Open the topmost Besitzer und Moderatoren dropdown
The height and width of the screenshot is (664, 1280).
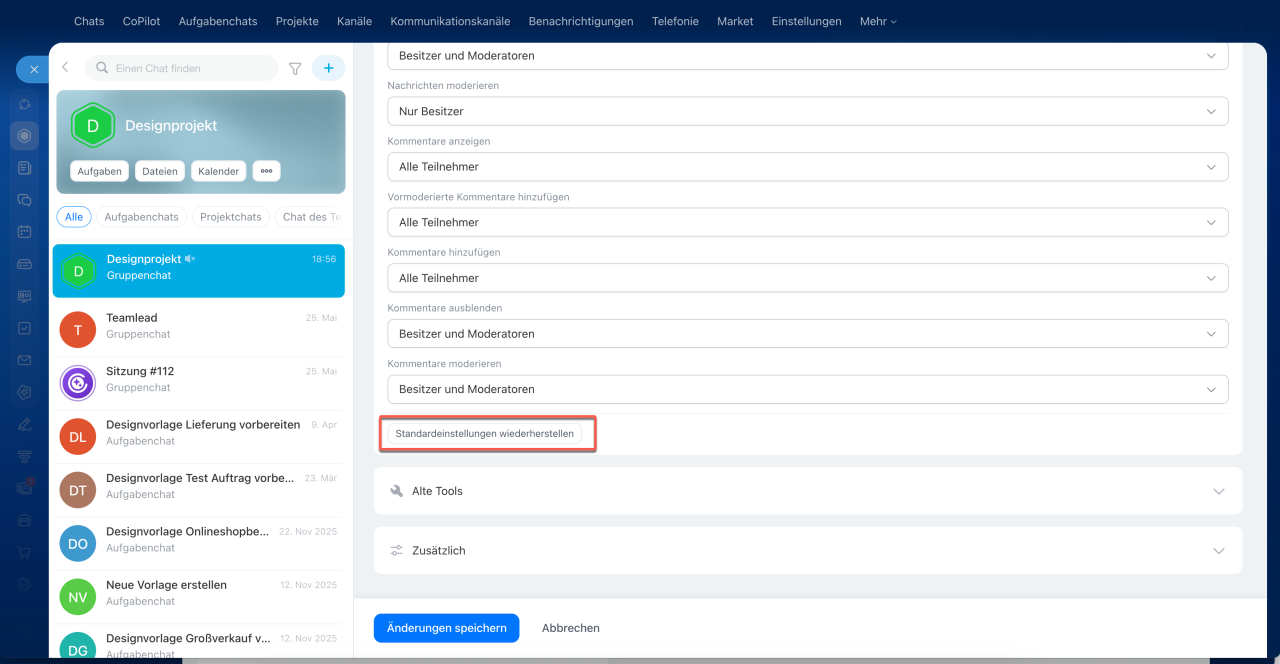click(x=808, y=56)
